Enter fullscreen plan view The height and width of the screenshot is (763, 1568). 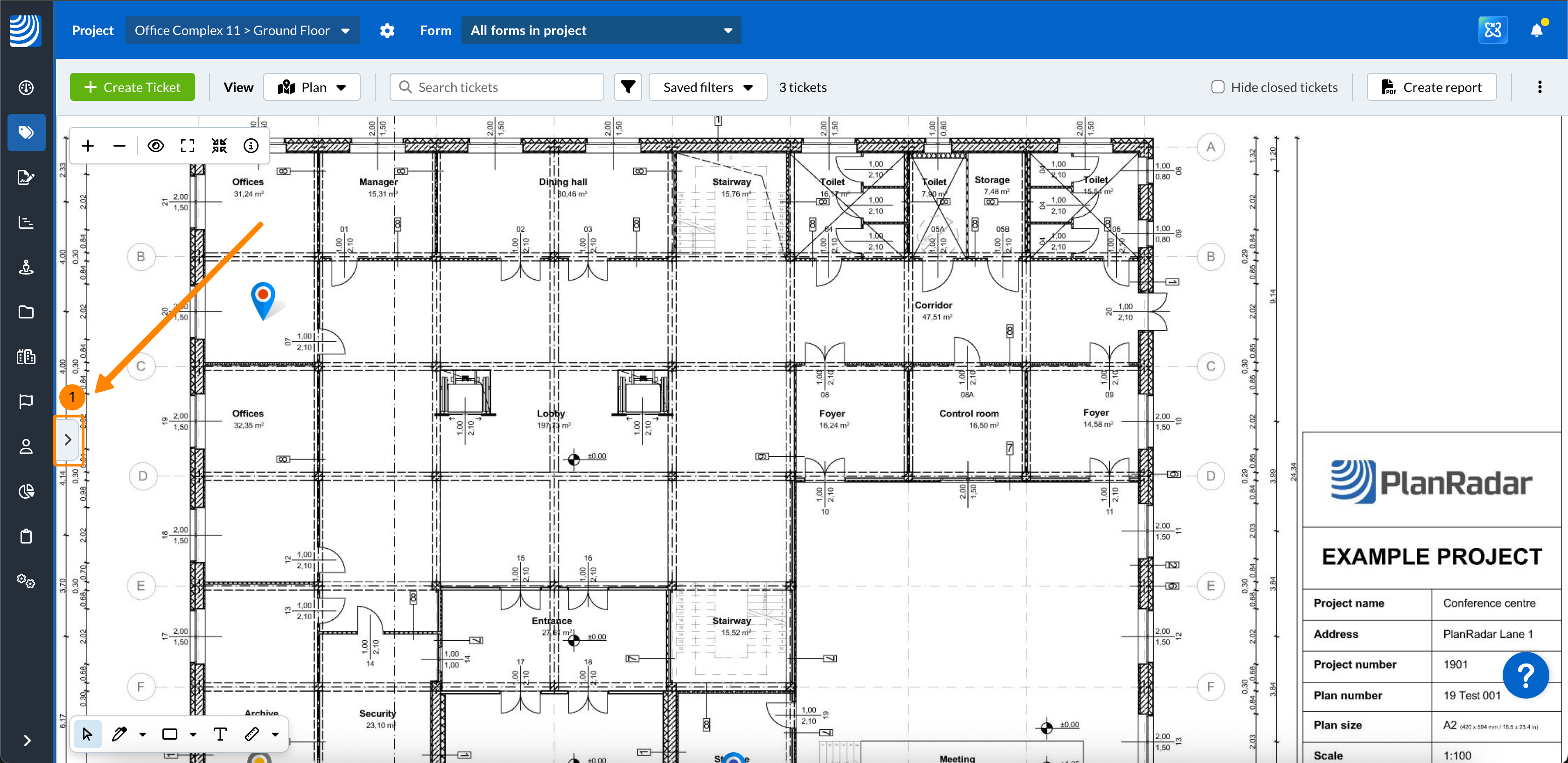click(x=188, y=146)
